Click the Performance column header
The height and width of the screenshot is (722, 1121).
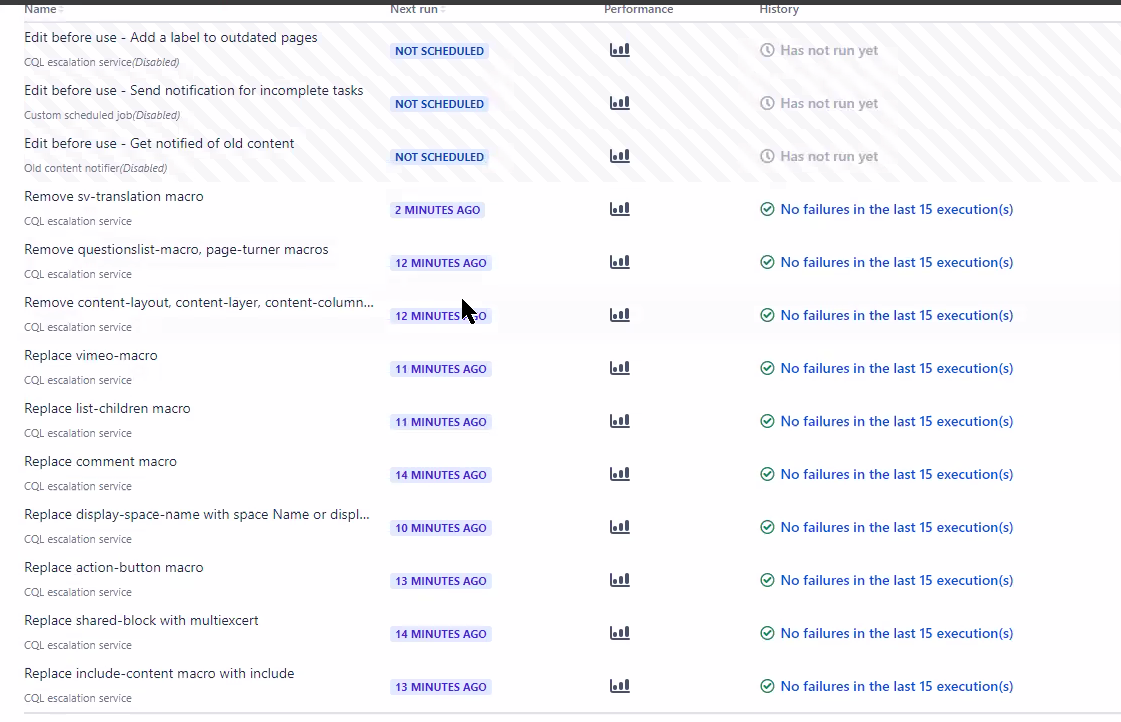click(x=638, y=9)
